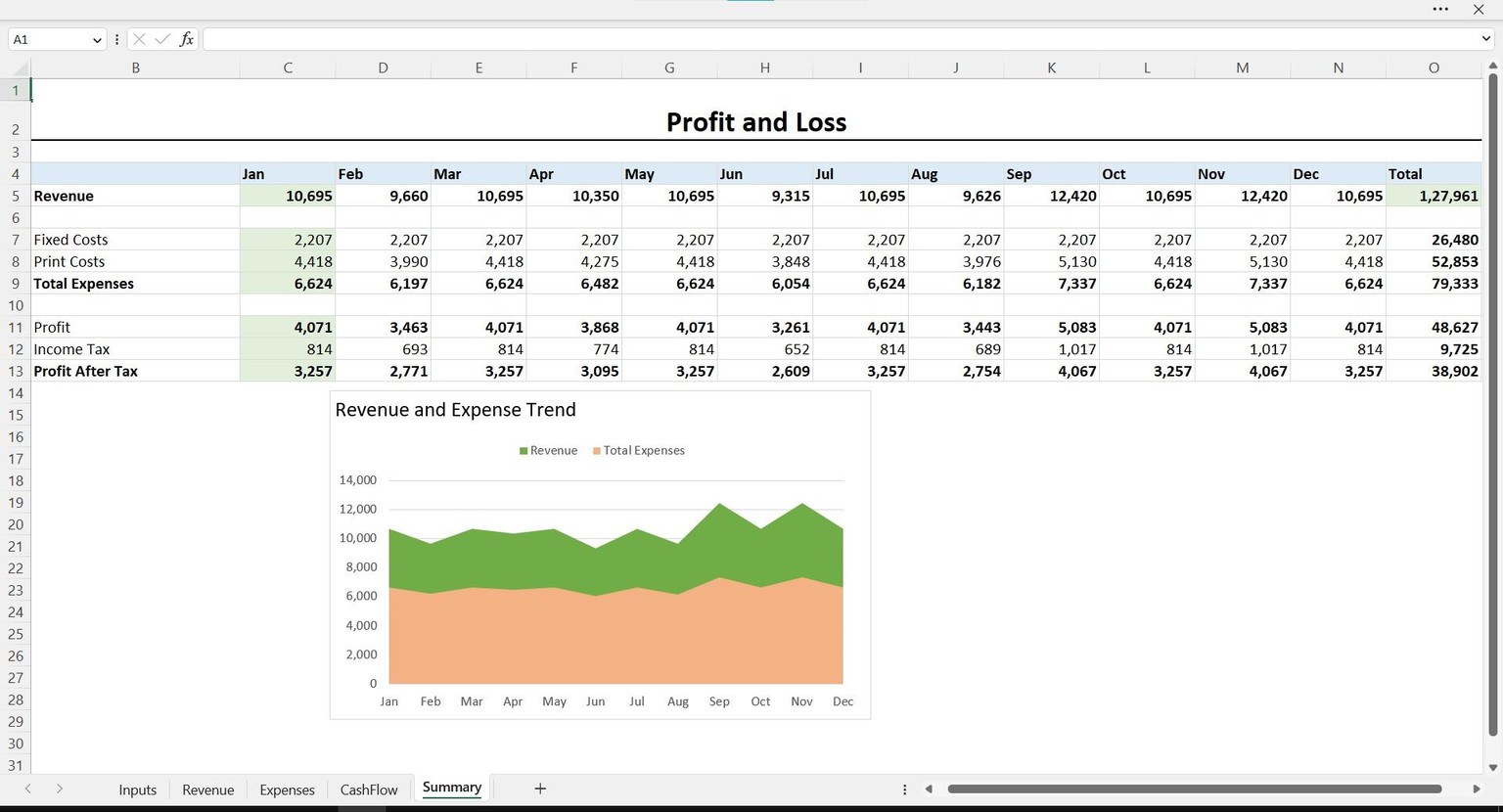
Task: Click name box vertical dots handle
Action: point(116,39)
